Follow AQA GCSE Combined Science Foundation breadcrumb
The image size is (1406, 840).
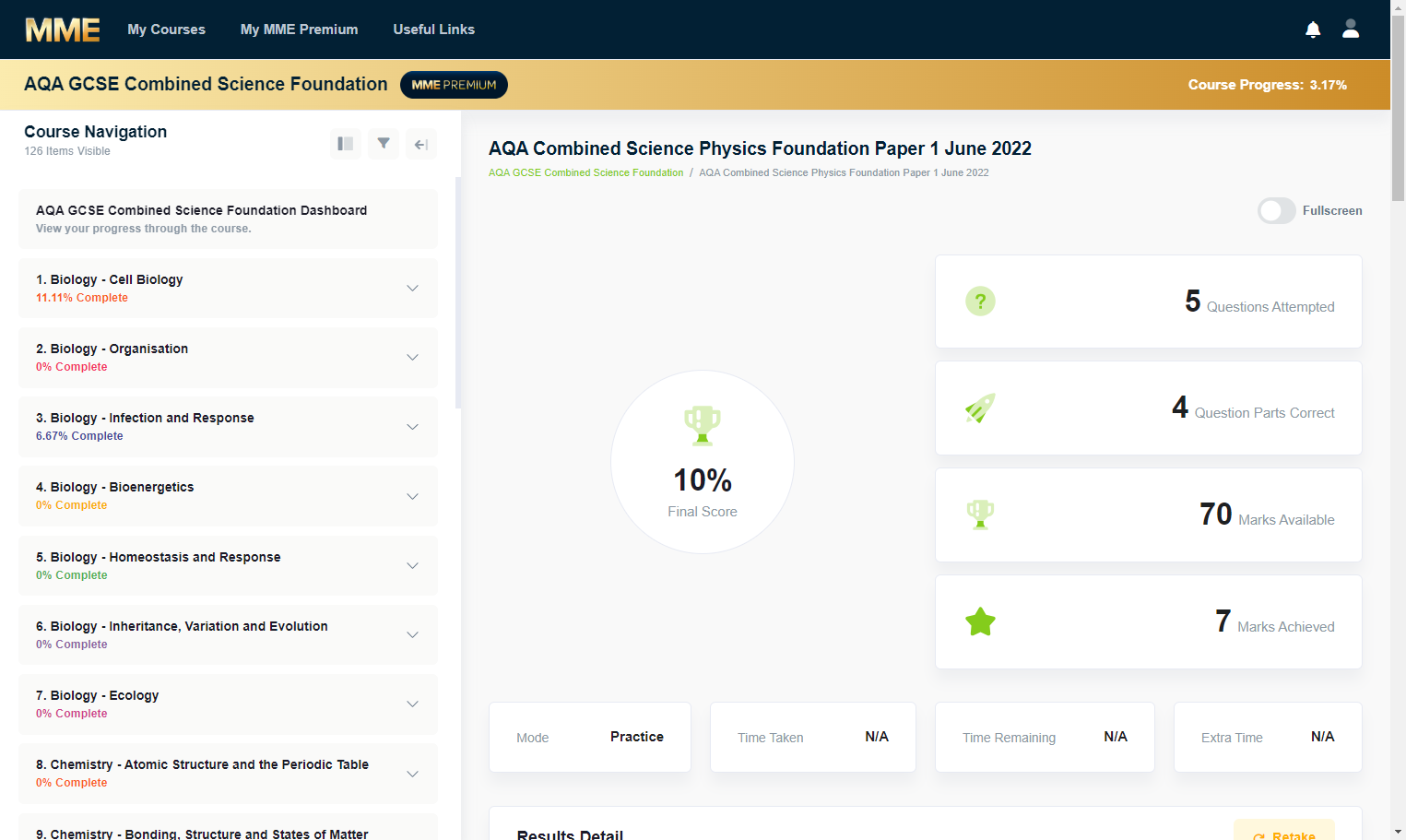pyautogui.click(x=586, y=172)
